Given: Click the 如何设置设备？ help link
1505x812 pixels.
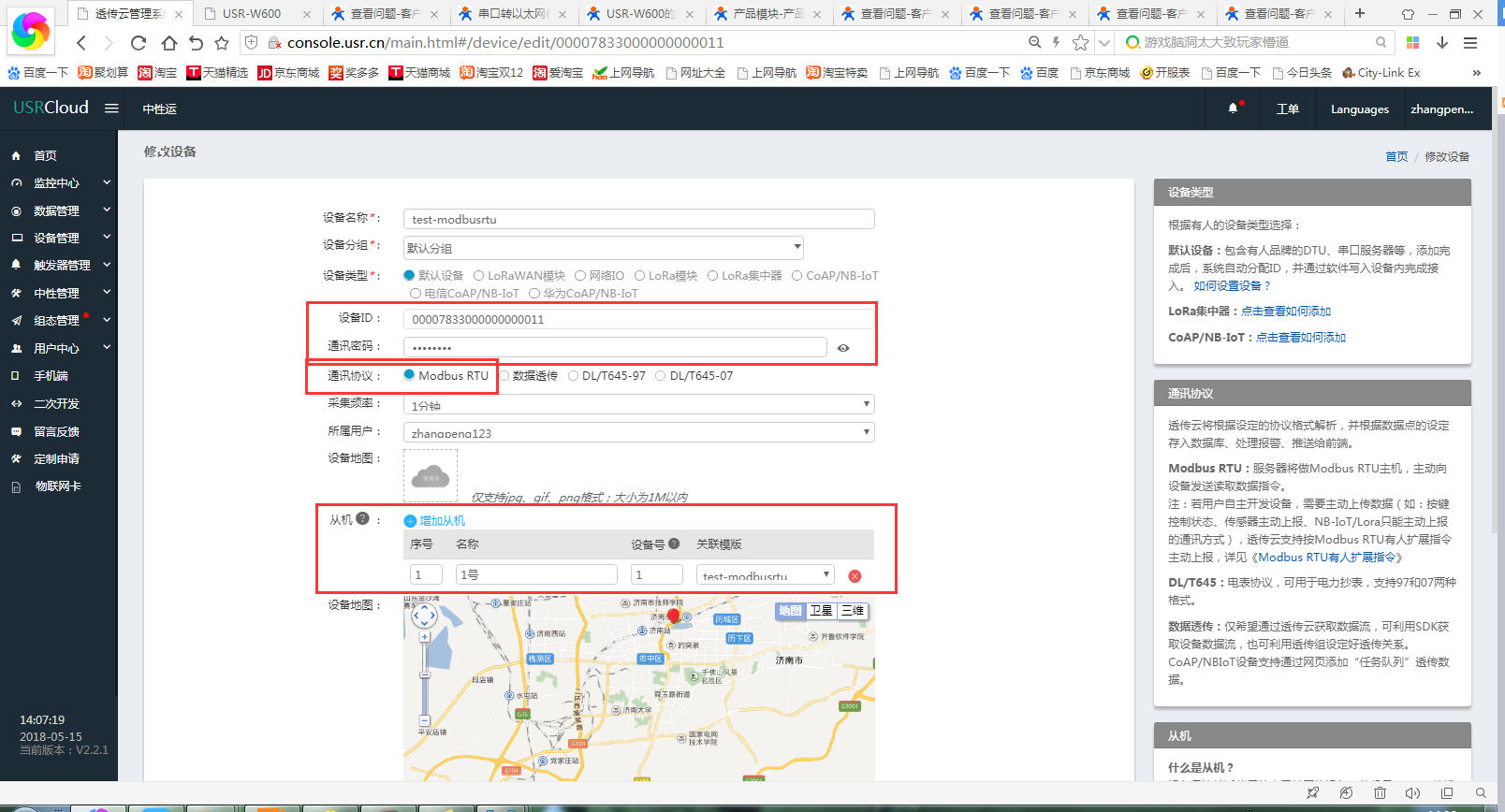Looking at the screenshot, I should 1232,286.
